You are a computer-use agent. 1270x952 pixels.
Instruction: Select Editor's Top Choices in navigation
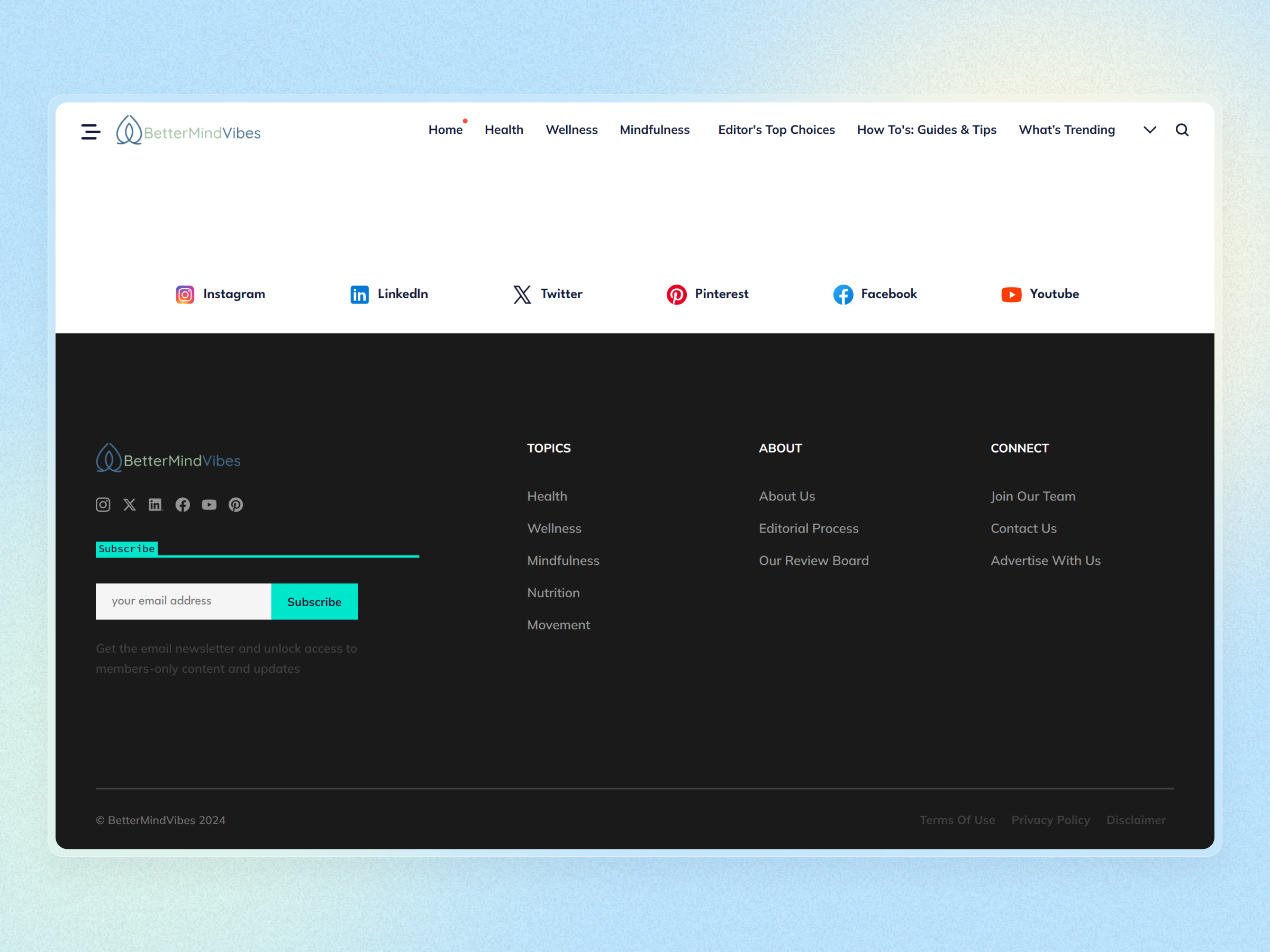tap(776, 130)
